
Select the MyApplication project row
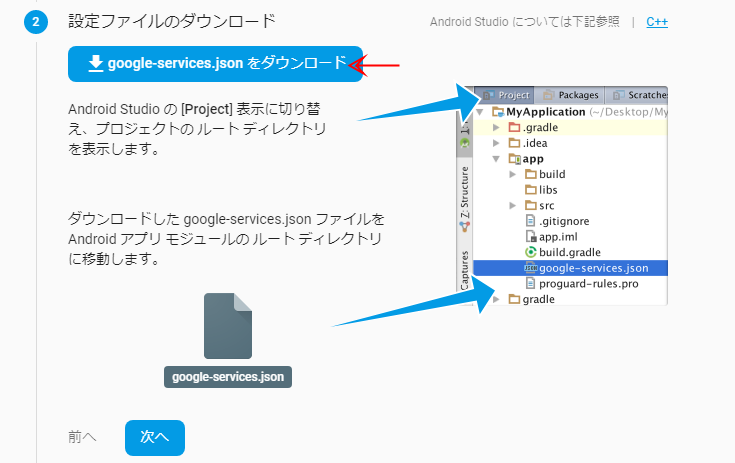[x=570, y=112]
